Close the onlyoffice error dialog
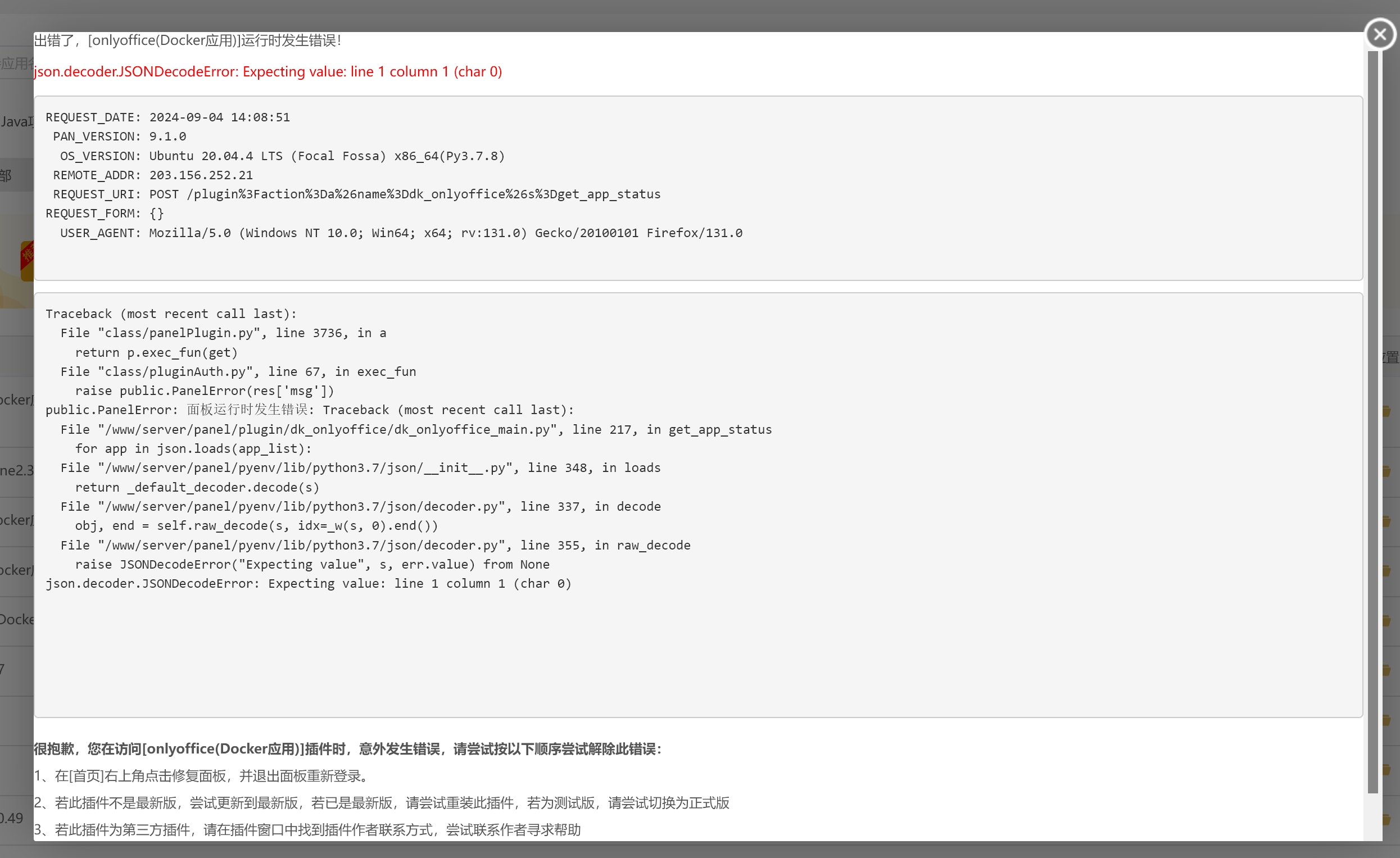Image resolution: width=1400 pixels, height=858 pixels. pyautogui.click(x=1380, y=34)
